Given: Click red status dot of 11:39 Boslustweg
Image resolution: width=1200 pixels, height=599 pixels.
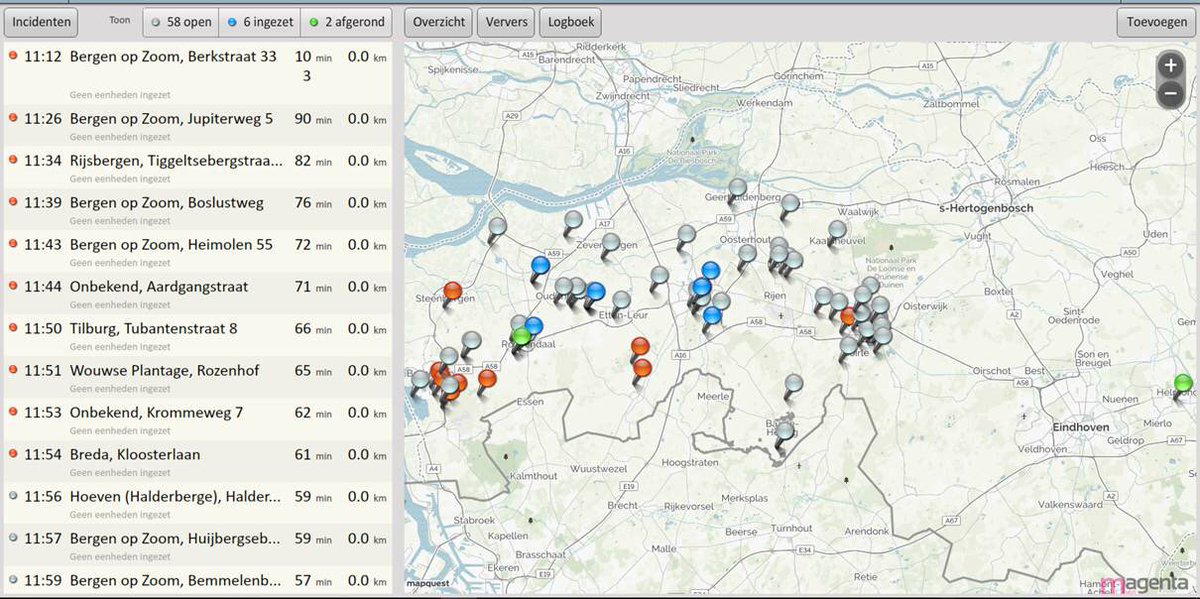Looking at the screenshot, I should pos(12,202).
